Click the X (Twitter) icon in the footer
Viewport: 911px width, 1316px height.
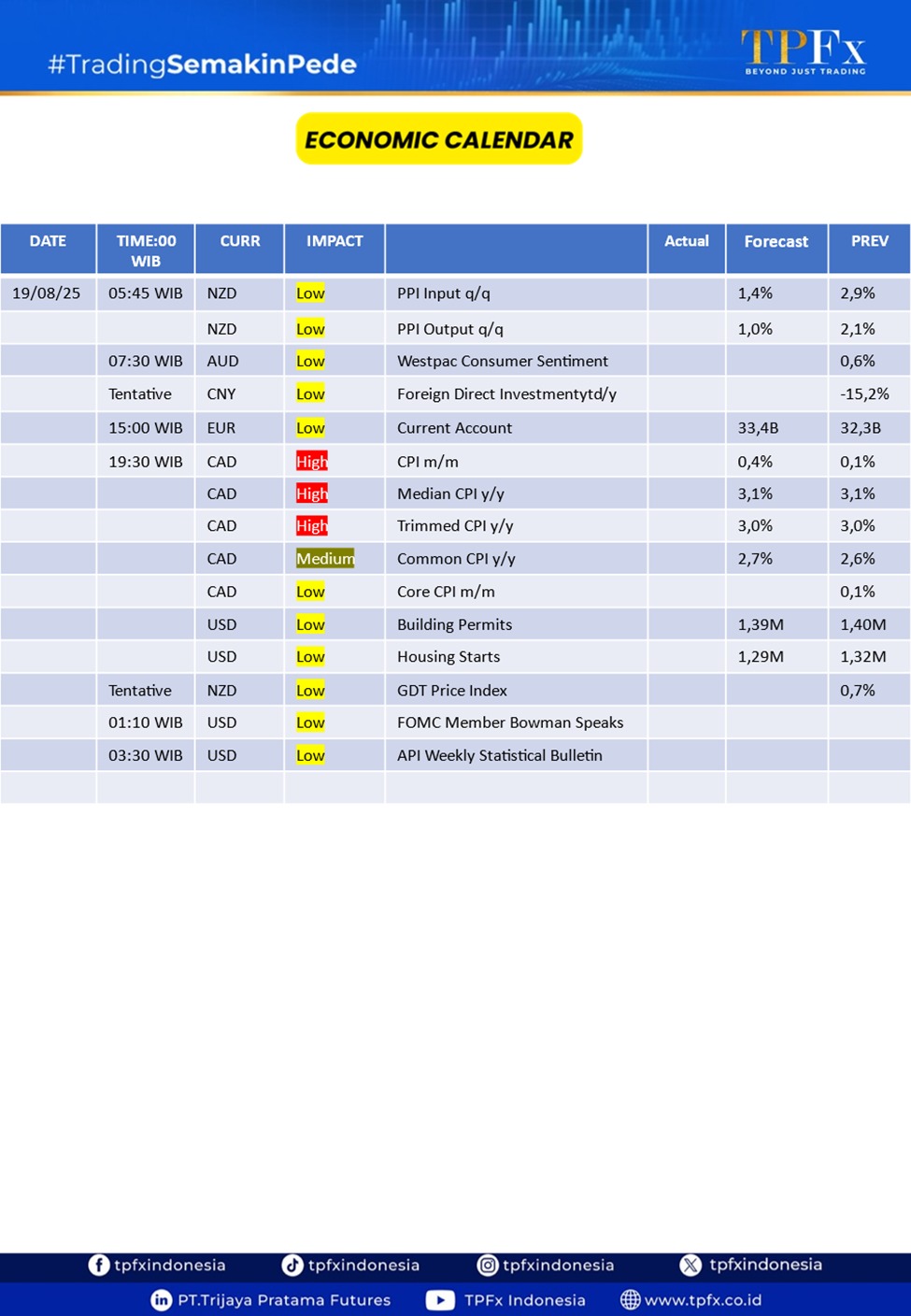pos(690,1265)
